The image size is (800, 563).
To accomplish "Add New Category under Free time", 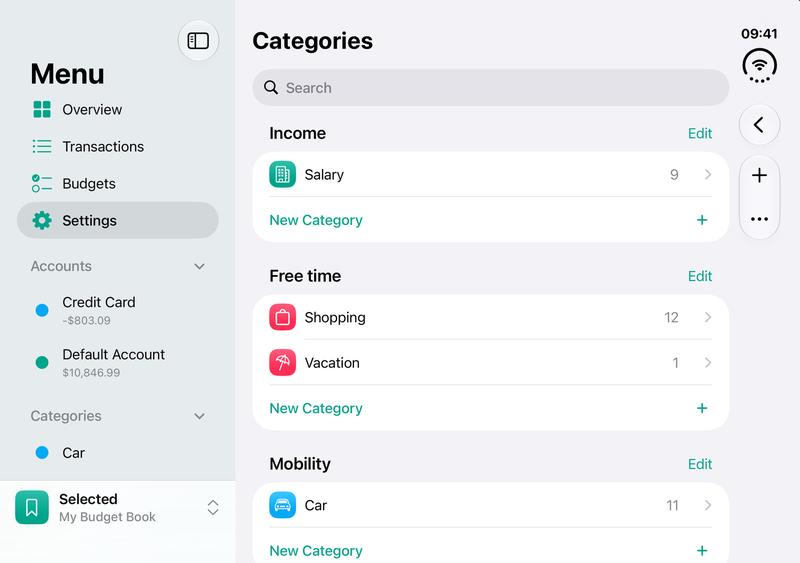I will click(x=490, y=408).
